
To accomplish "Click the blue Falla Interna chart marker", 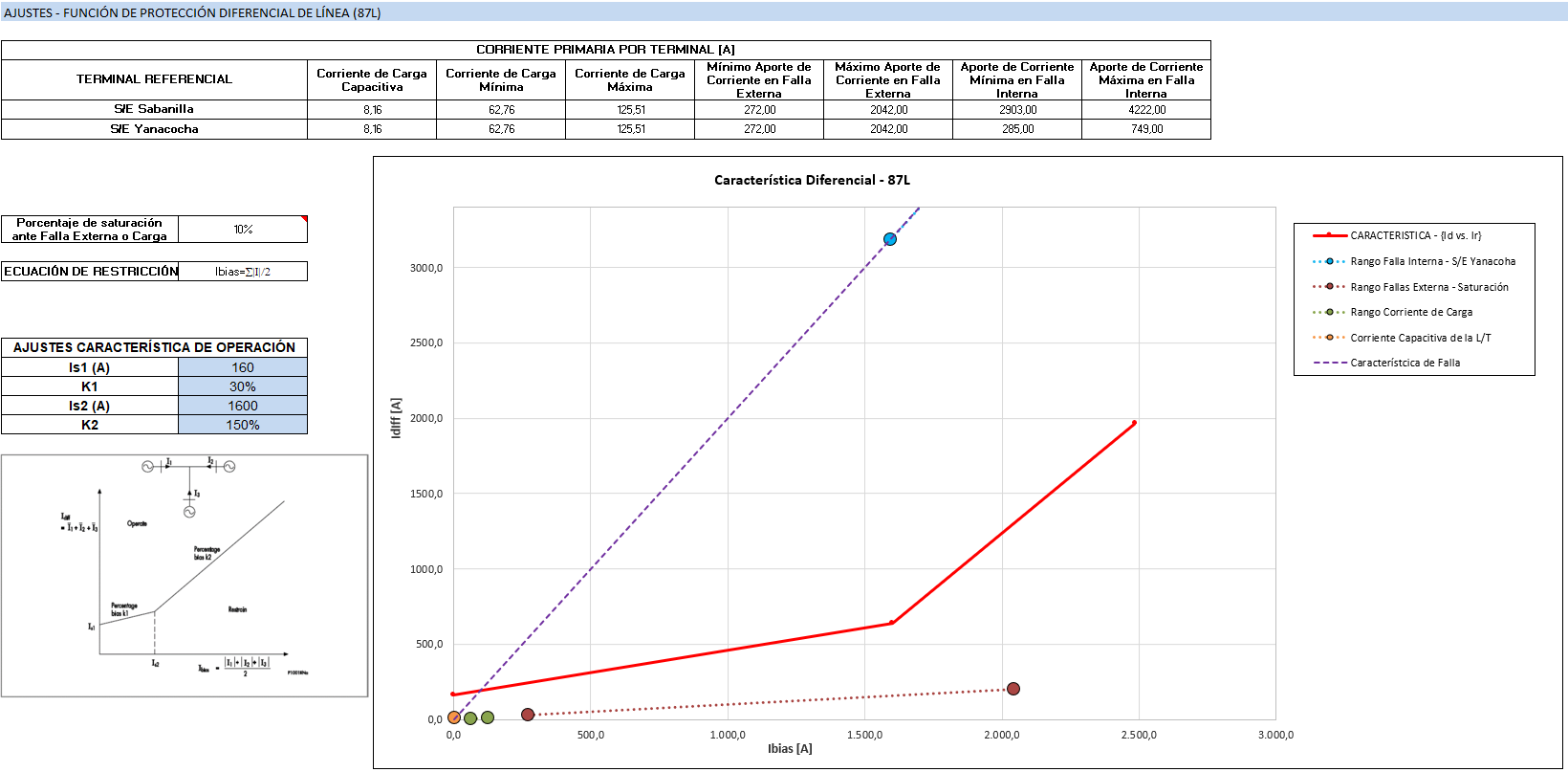I will point(890,239).
